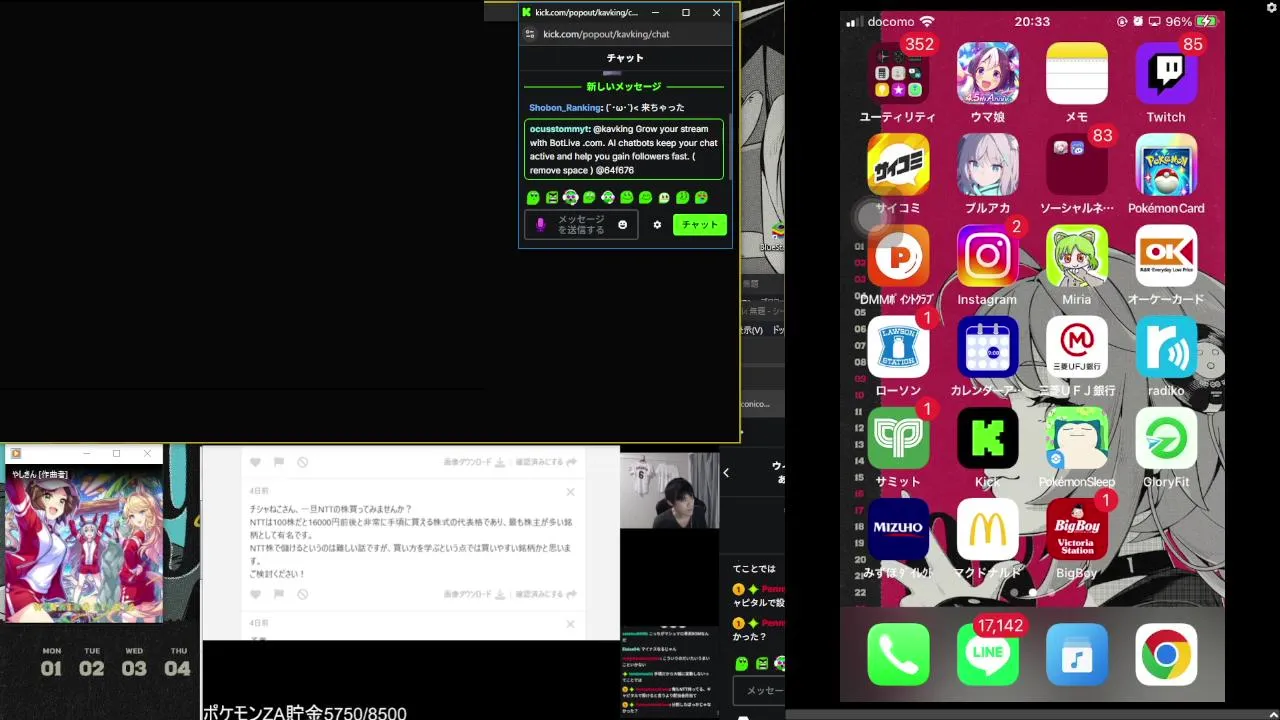Launch Chrome from the iPhone dock

click(1166, 654)
